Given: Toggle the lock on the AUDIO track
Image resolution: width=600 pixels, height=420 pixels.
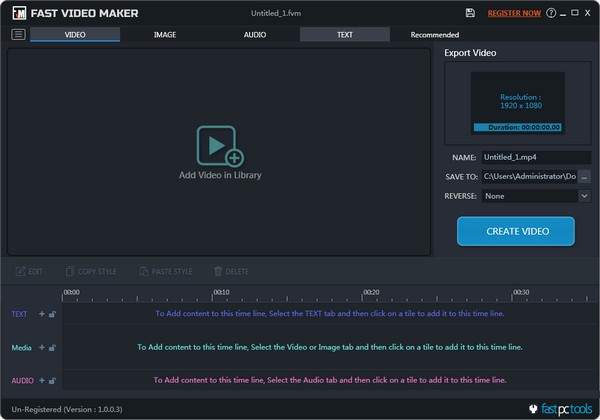Looking at the screenshot, I should point(52,380).
